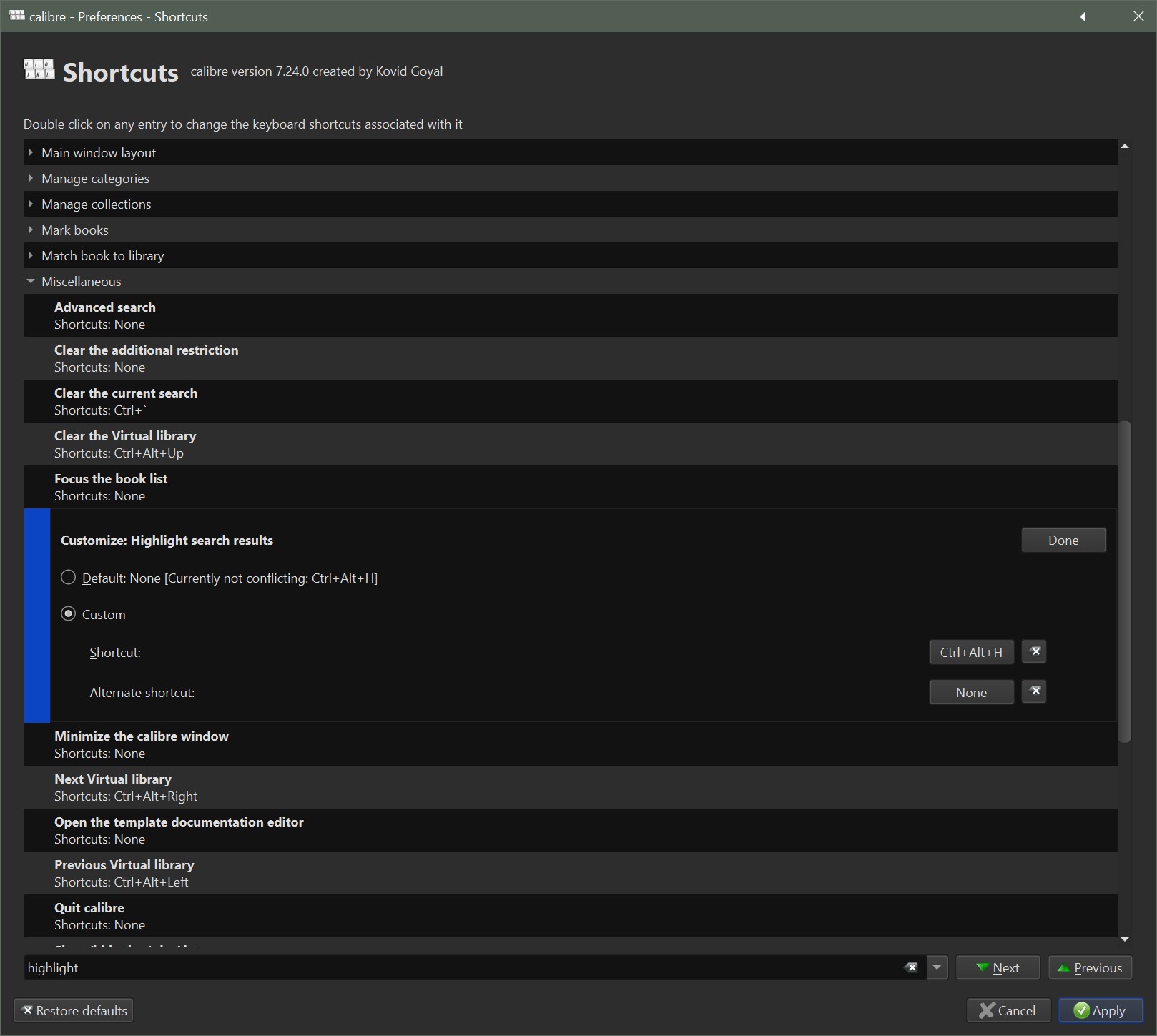Image resolution: width=1157 pixels, height=1036 pixels.
Task: Select Minimize the calibre window entry
Action: 571,744
